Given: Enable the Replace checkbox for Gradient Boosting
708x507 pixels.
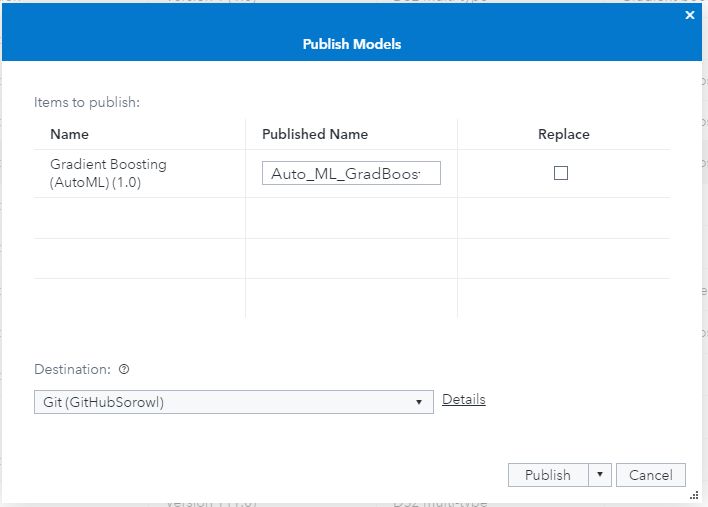Looking at the screenshot, I should 561,173.
